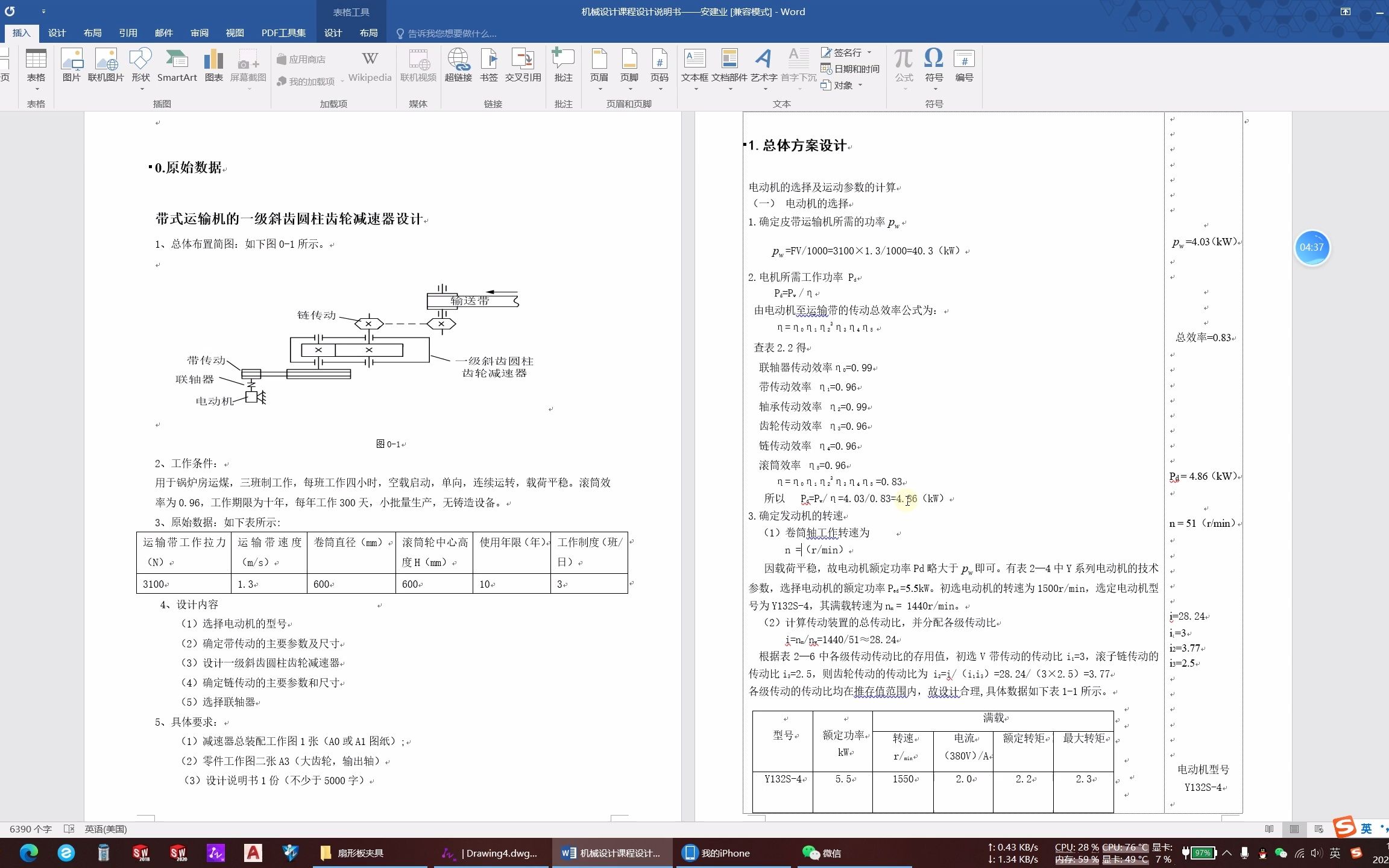Screen dimensions: 1389x868
Task: Switch to the 审阅 ribbon tab
Action: tap(199, 33)
